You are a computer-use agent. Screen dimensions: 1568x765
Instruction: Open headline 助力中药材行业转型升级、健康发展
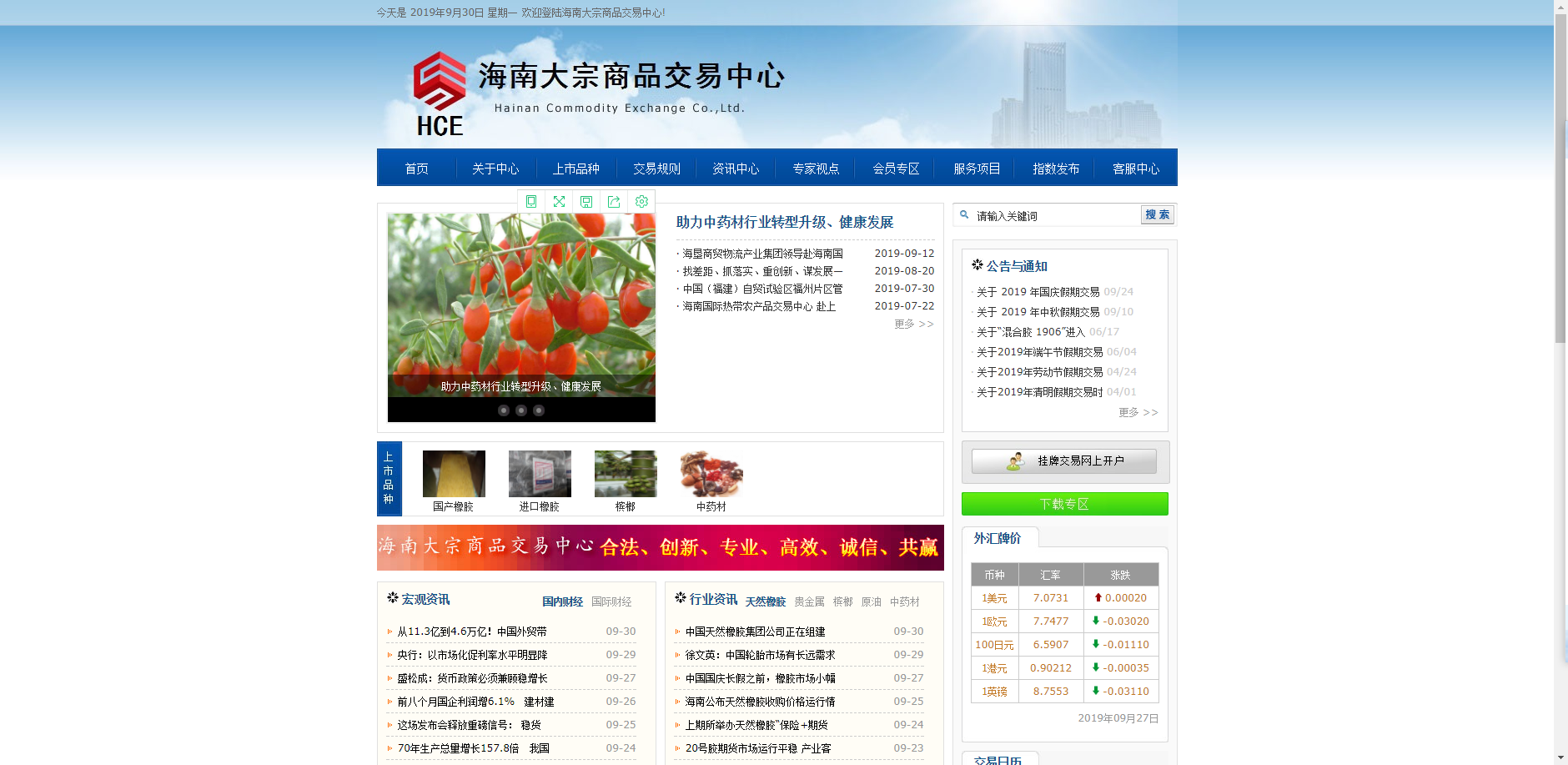click(784, 222)
